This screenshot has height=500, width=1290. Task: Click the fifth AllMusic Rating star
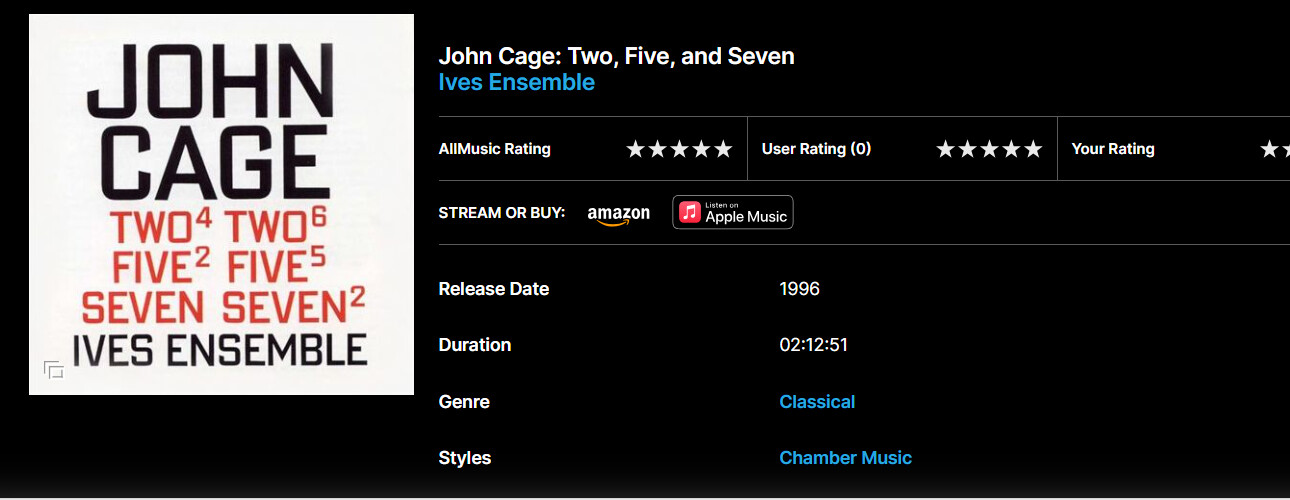pos(723,149)
